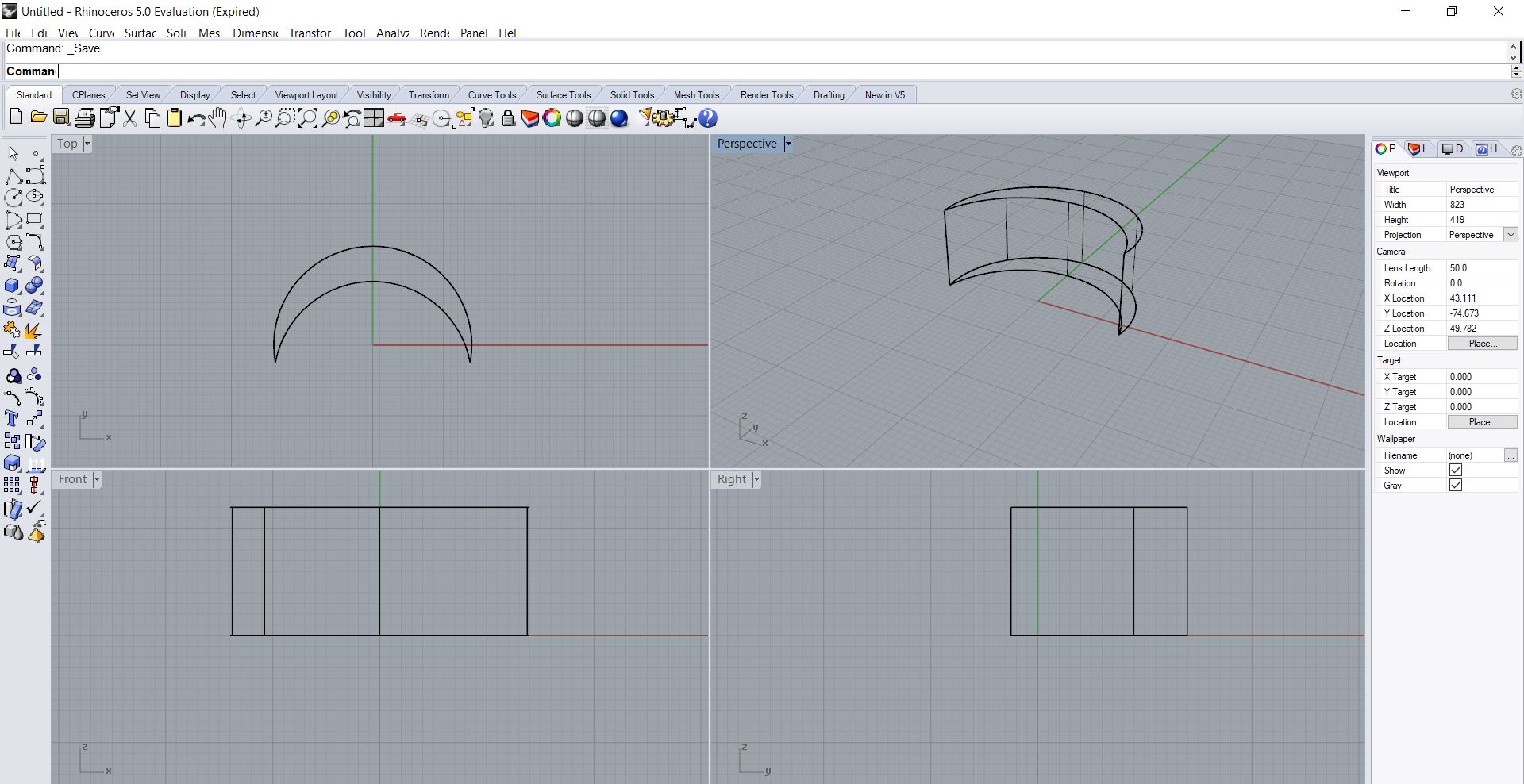Cut selection with the scissors icon
1524x784 pixels.
(x=130, y=117)
